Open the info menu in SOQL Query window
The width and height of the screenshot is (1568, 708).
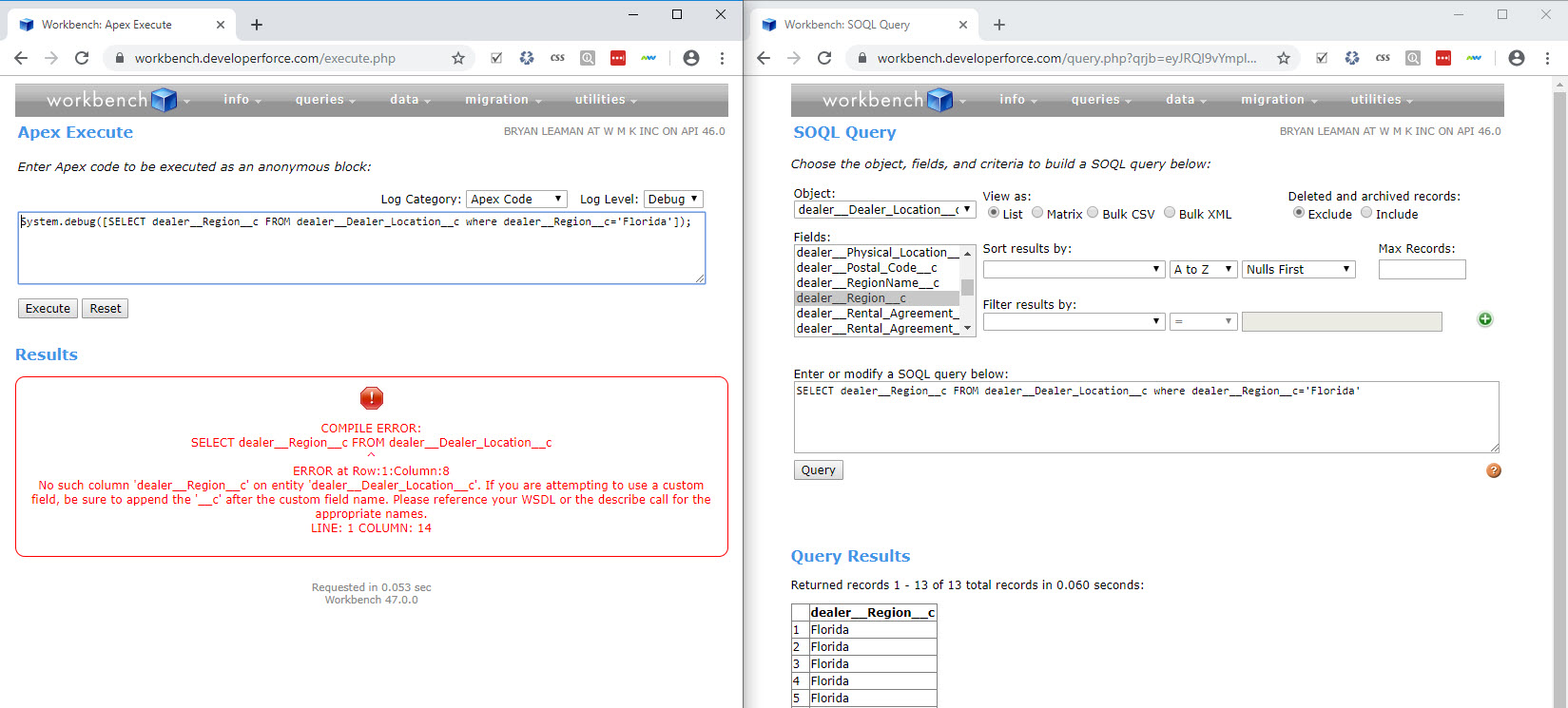pos(1017,100)
